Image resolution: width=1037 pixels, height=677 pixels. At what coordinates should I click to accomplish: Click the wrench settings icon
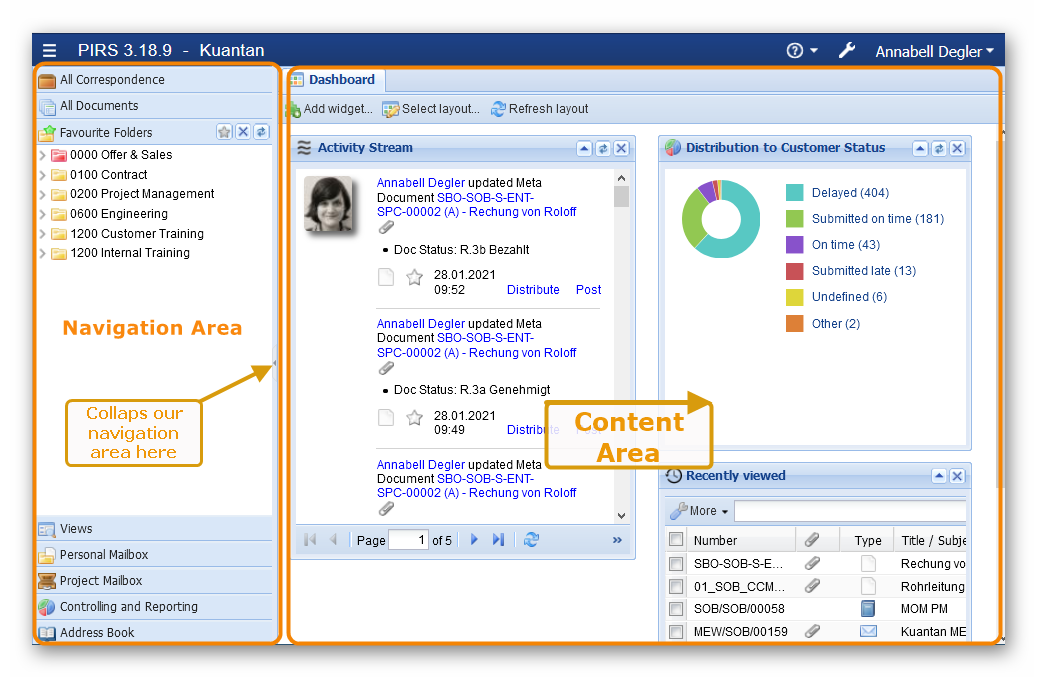click(846, 50)
